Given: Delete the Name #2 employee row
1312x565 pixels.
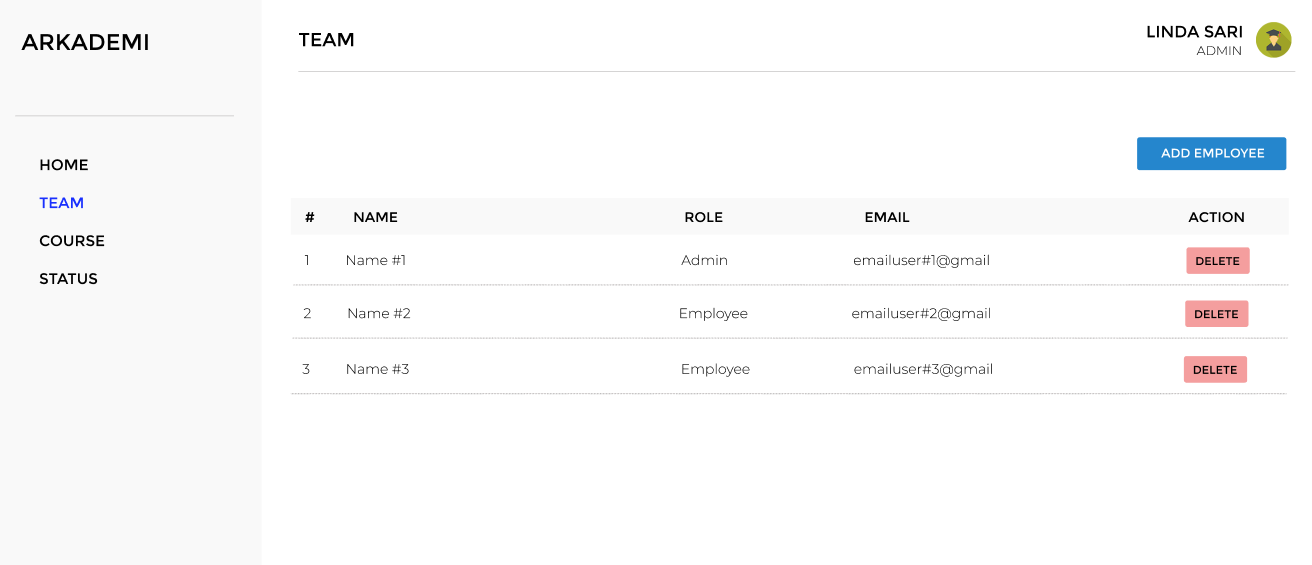Looking at the screenshot, I should click(1216, 314).
